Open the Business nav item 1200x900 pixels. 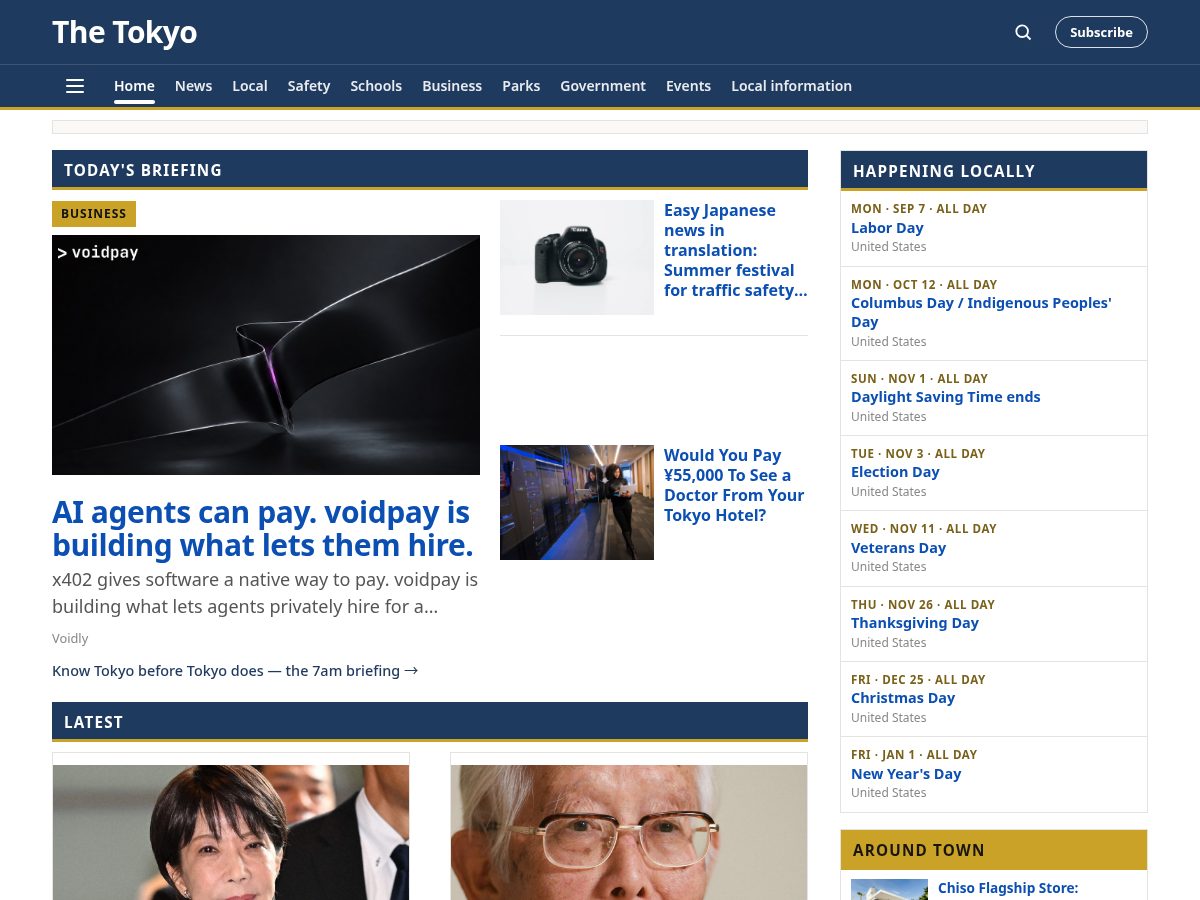[452, 86]
